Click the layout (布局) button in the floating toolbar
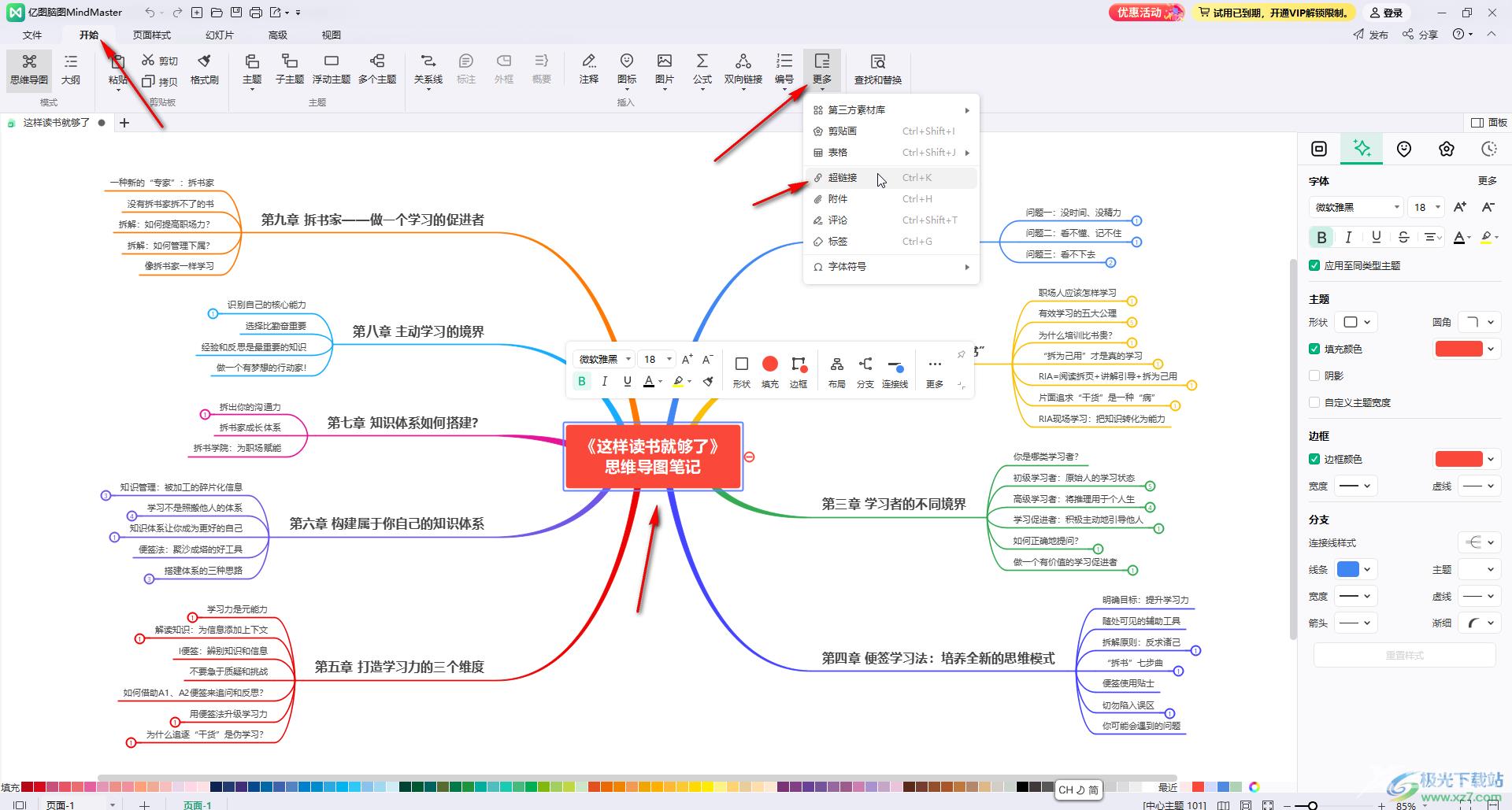This screenshot has height=810, width=1512. point(836,372)
